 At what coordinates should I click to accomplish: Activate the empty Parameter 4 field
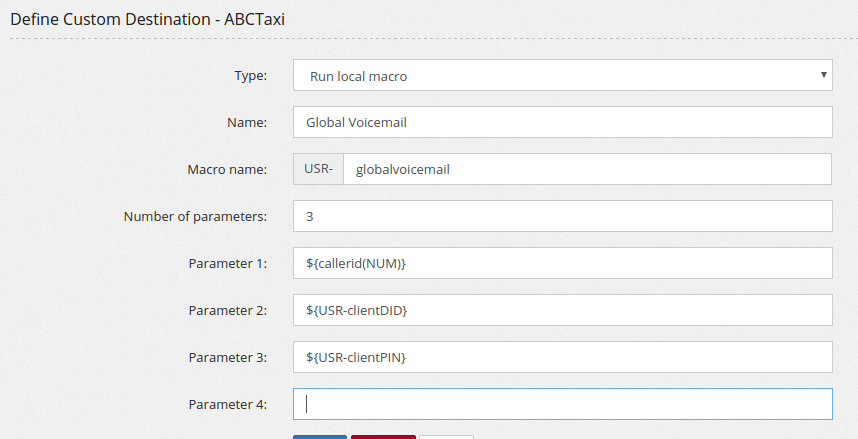click(563, 404)
